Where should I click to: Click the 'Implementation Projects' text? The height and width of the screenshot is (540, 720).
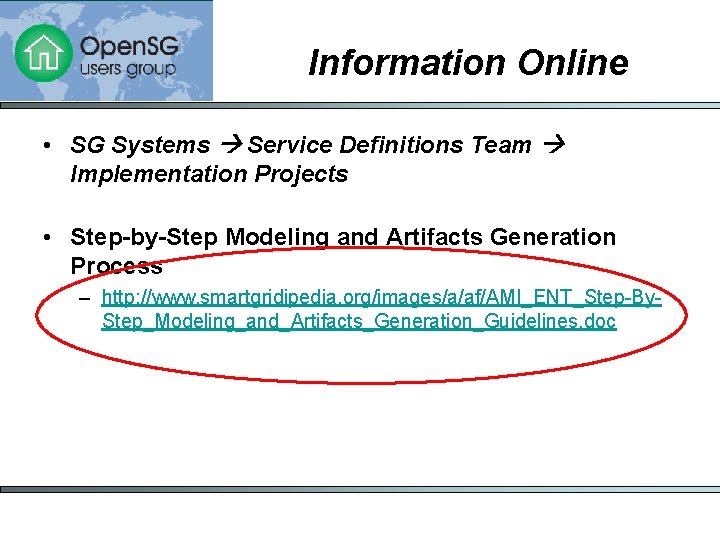pyautogui.click(x=209, y=174)
